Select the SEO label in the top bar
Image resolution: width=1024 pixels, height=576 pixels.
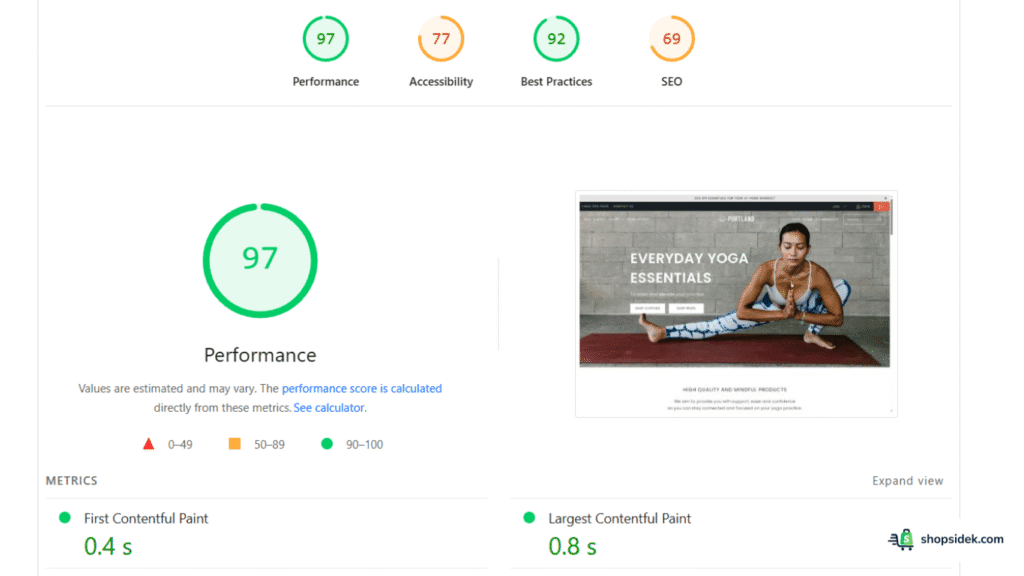click(x=671, y=82)
